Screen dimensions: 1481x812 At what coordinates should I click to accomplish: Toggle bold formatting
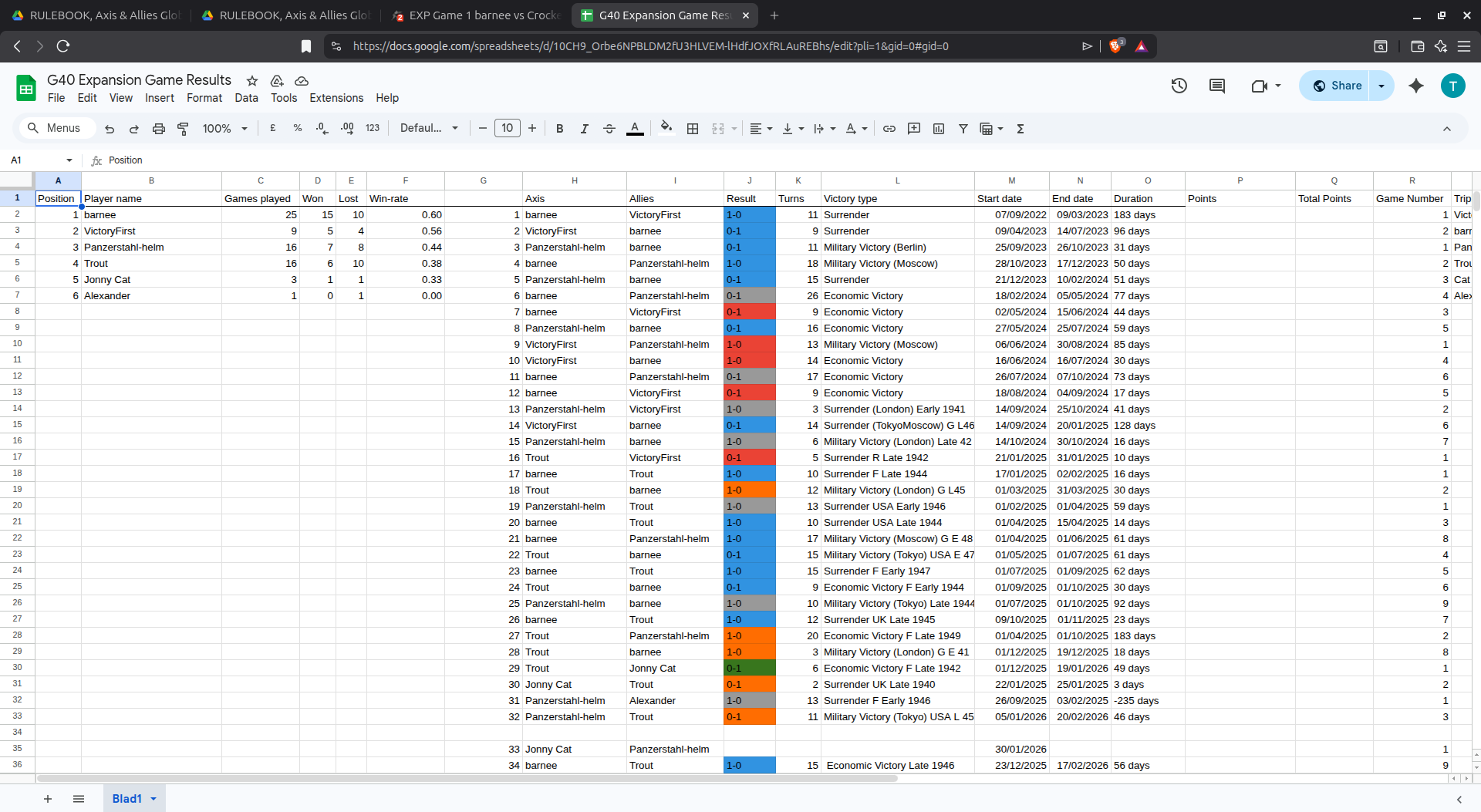click(560, 129)
